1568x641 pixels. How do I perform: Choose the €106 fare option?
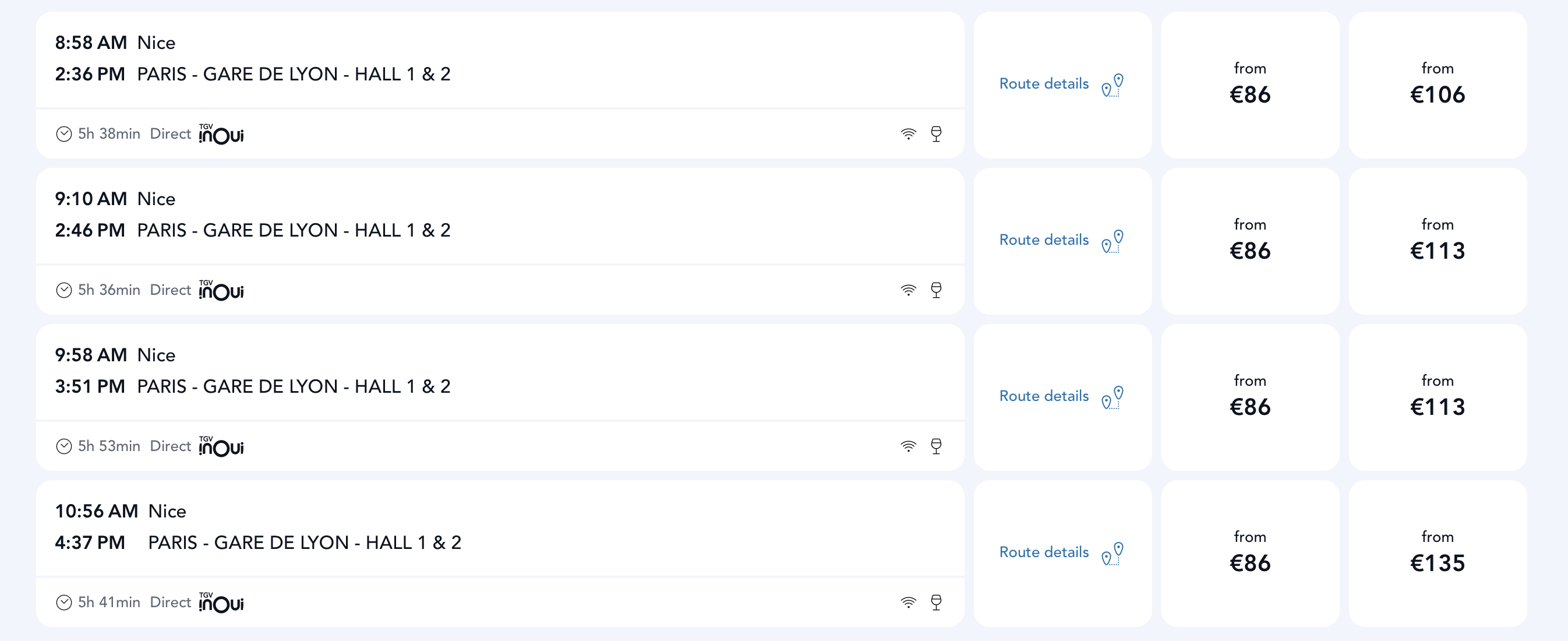1437,84
